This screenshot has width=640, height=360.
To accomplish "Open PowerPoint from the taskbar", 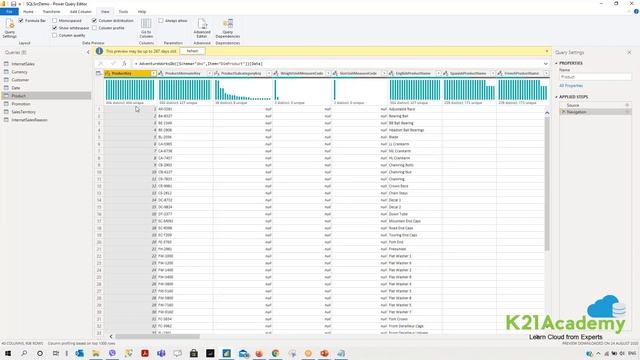I will coord(324,353).
